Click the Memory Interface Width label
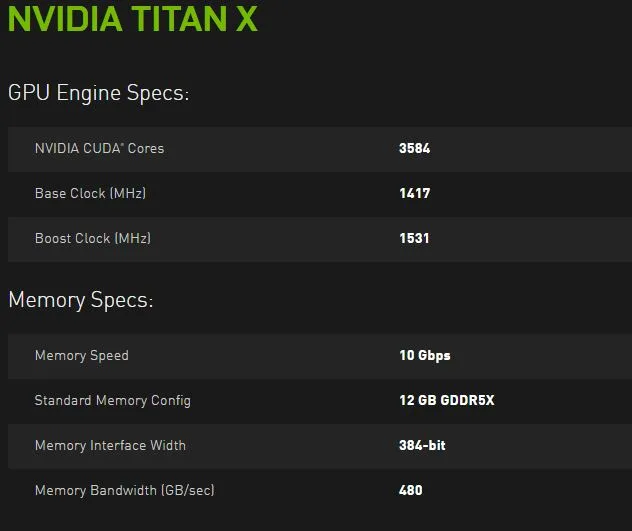The width and height of the screenshot is (632, 531). click(110, 445)
